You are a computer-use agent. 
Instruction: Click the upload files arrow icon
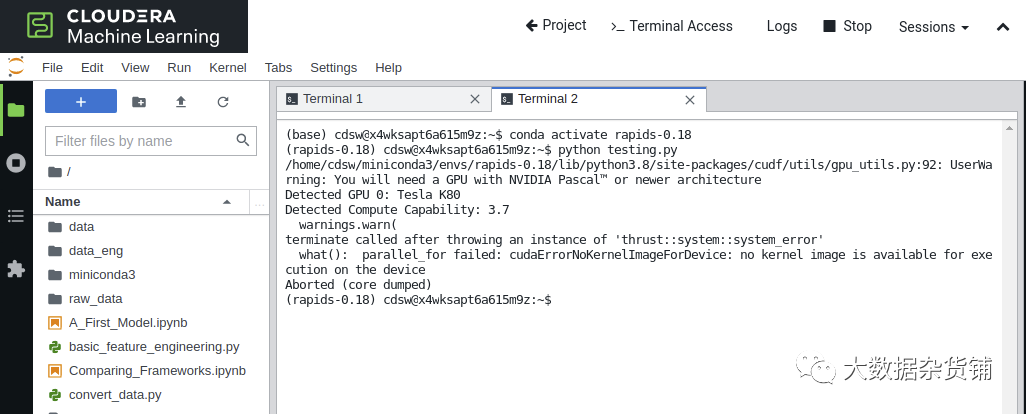pyautogui.click(x=181, y=102)
